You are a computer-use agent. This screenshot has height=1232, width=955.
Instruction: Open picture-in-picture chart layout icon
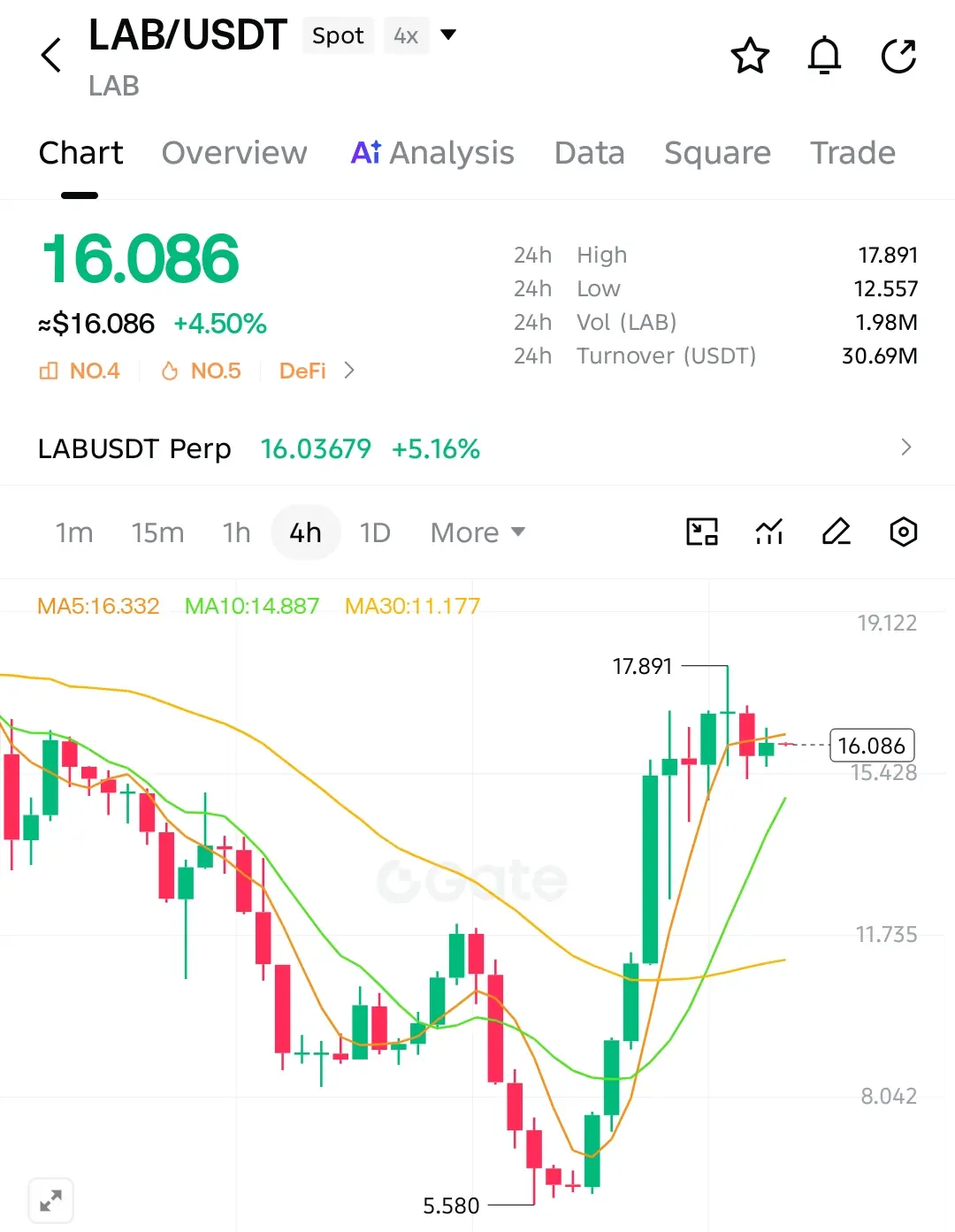tap(702, 532)
